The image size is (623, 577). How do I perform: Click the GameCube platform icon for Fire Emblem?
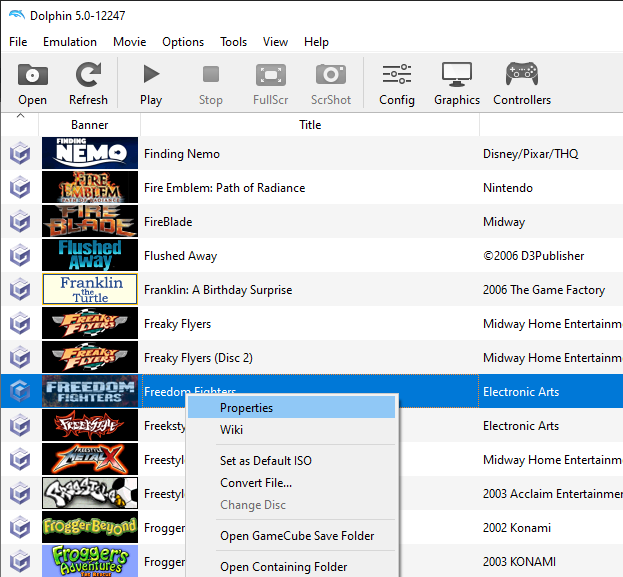[x=20, y=188]
